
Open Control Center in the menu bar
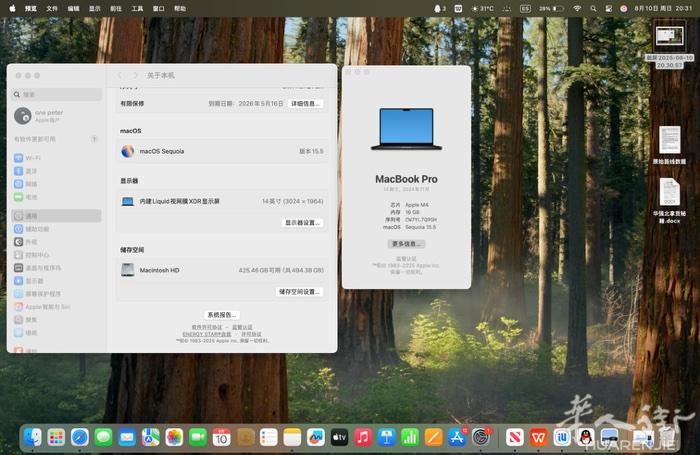point(608,8)
